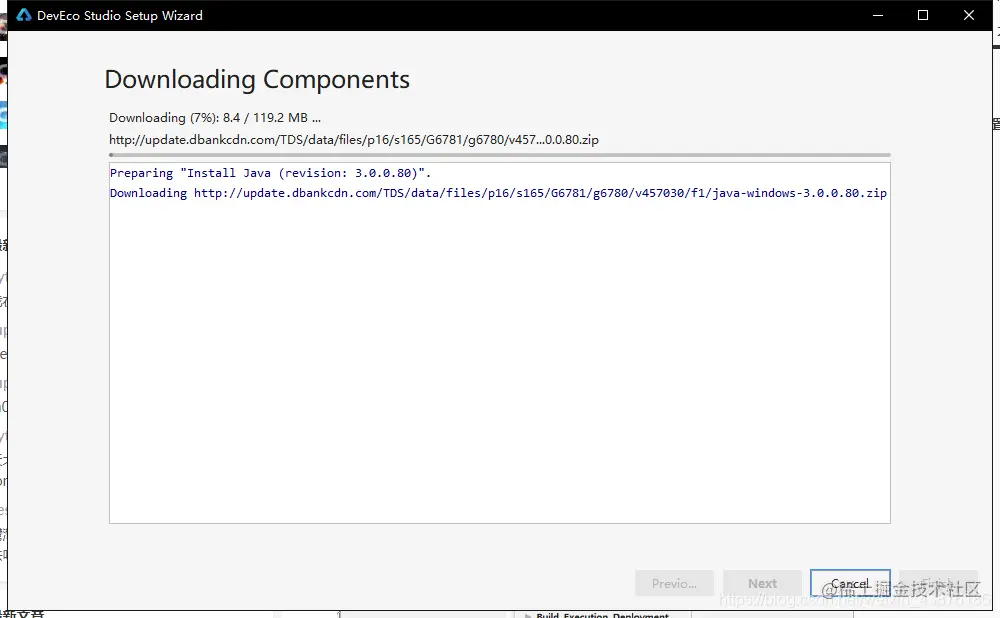1000x618 pixels.
Task: Click the 'Downloading (7%): 8.4 / 119.2 MB' status text
Action: point(214,118)
